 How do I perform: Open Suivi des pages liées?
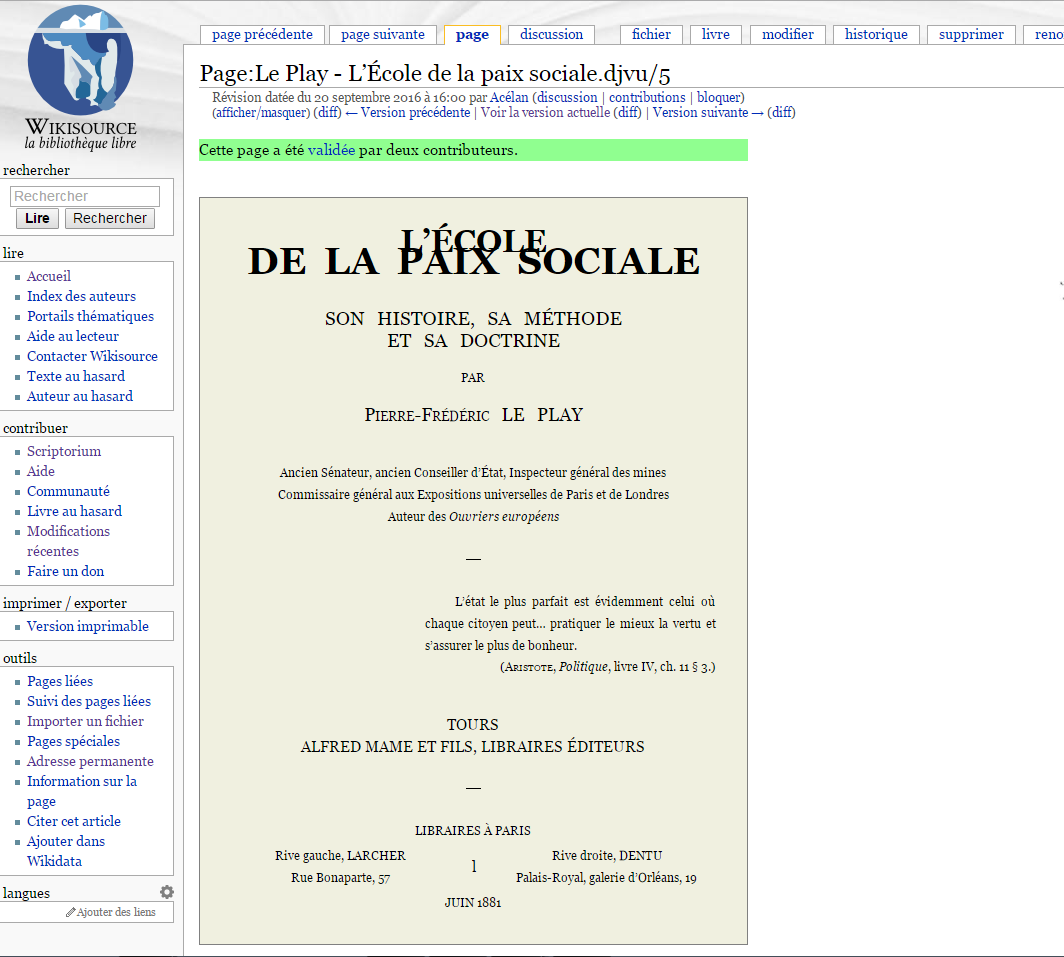tap(89, 701)
